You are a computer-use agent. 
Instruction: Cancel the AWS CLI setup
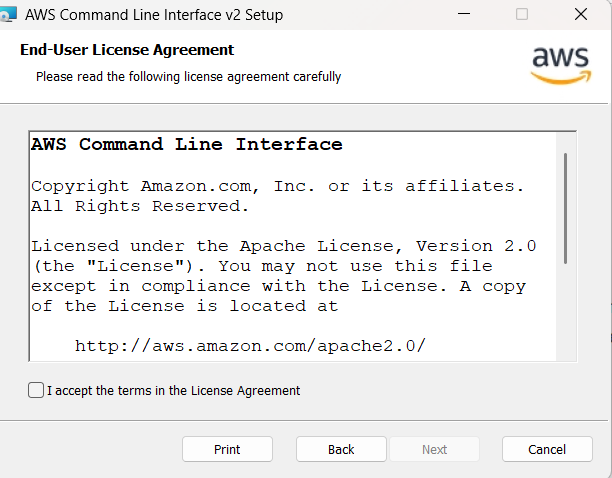(x=547, y=449)
